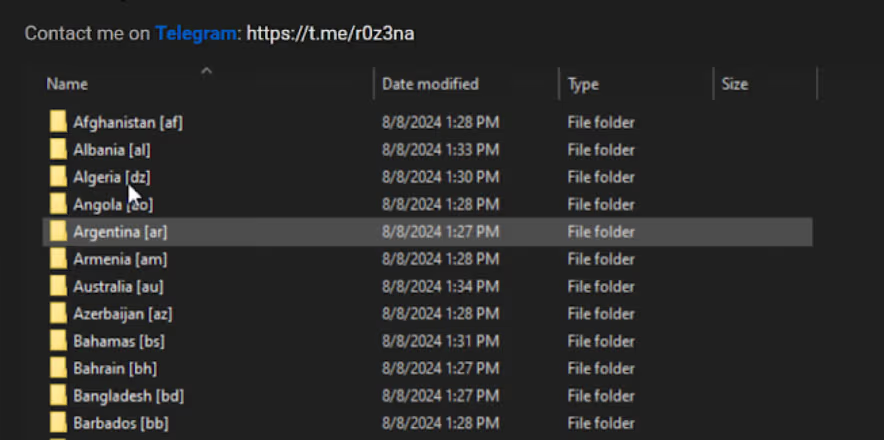Click the Size column header

click(x=735, y=85)
